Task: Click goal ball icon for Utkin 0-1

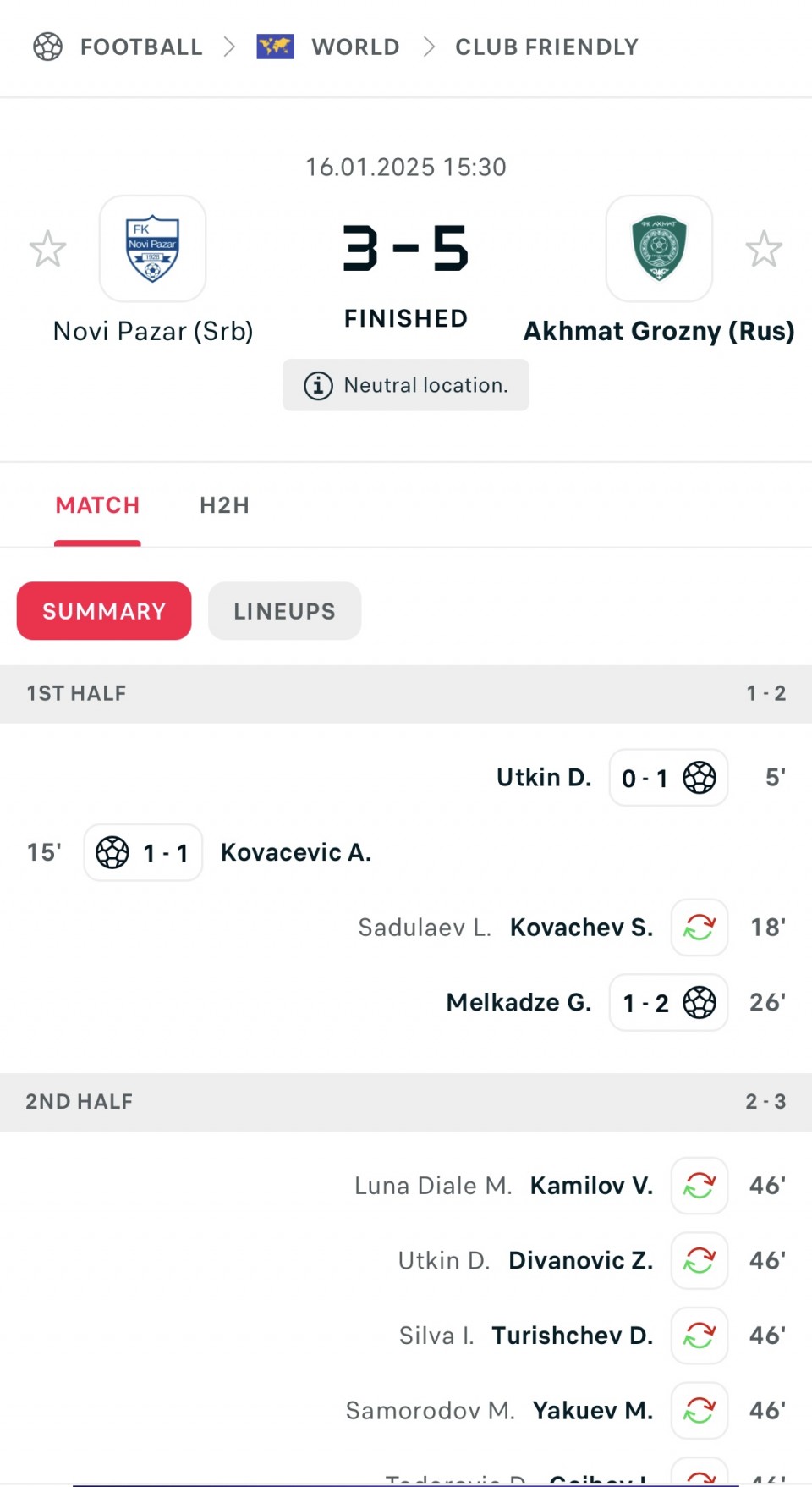Action: (x=700, y=778)
